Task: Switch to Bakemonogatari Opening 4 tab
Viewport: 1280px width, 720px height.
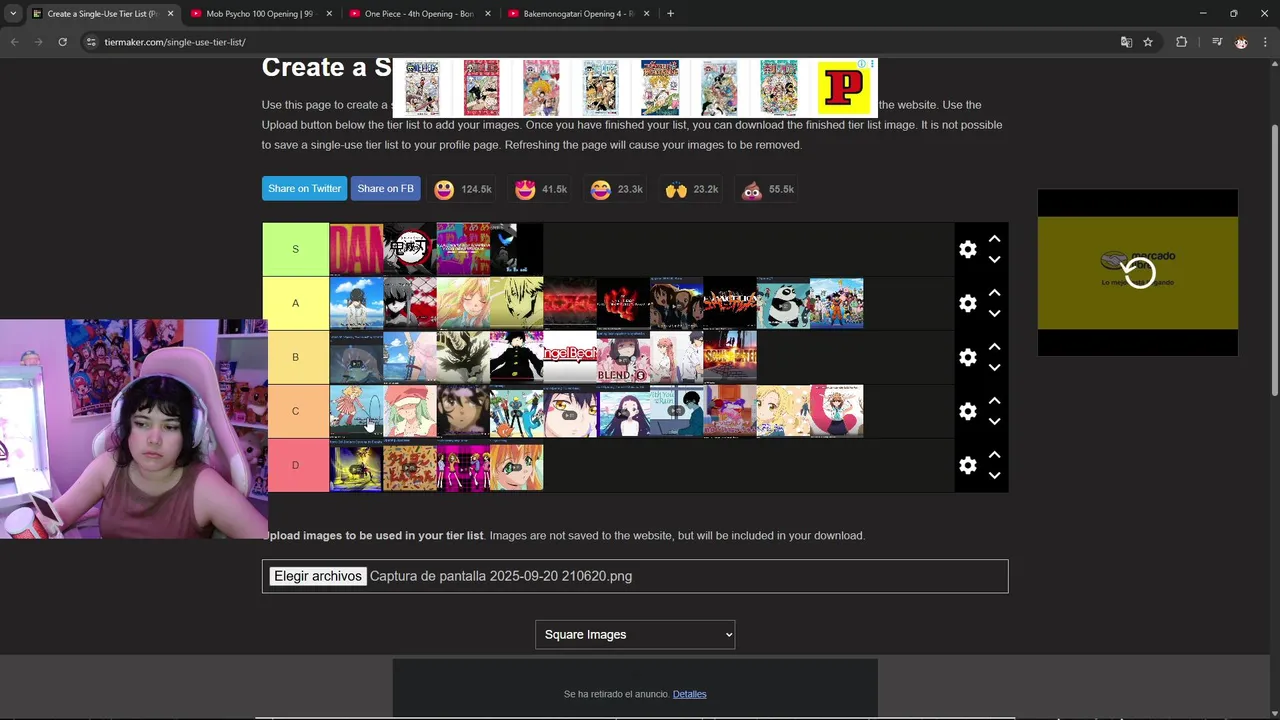Action: (x=578, y=14)
